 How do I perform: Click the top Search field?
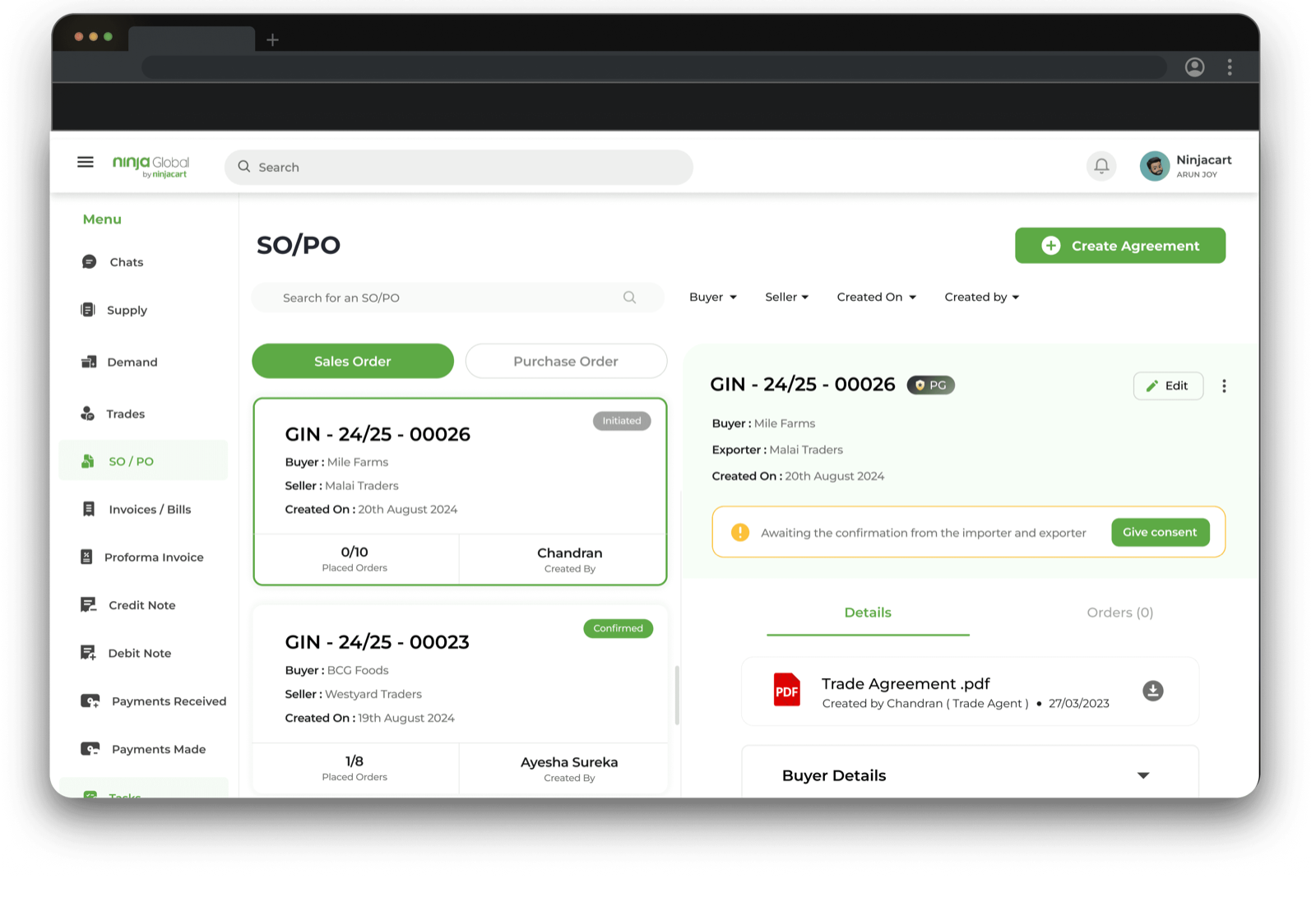[x=459, y=167]
